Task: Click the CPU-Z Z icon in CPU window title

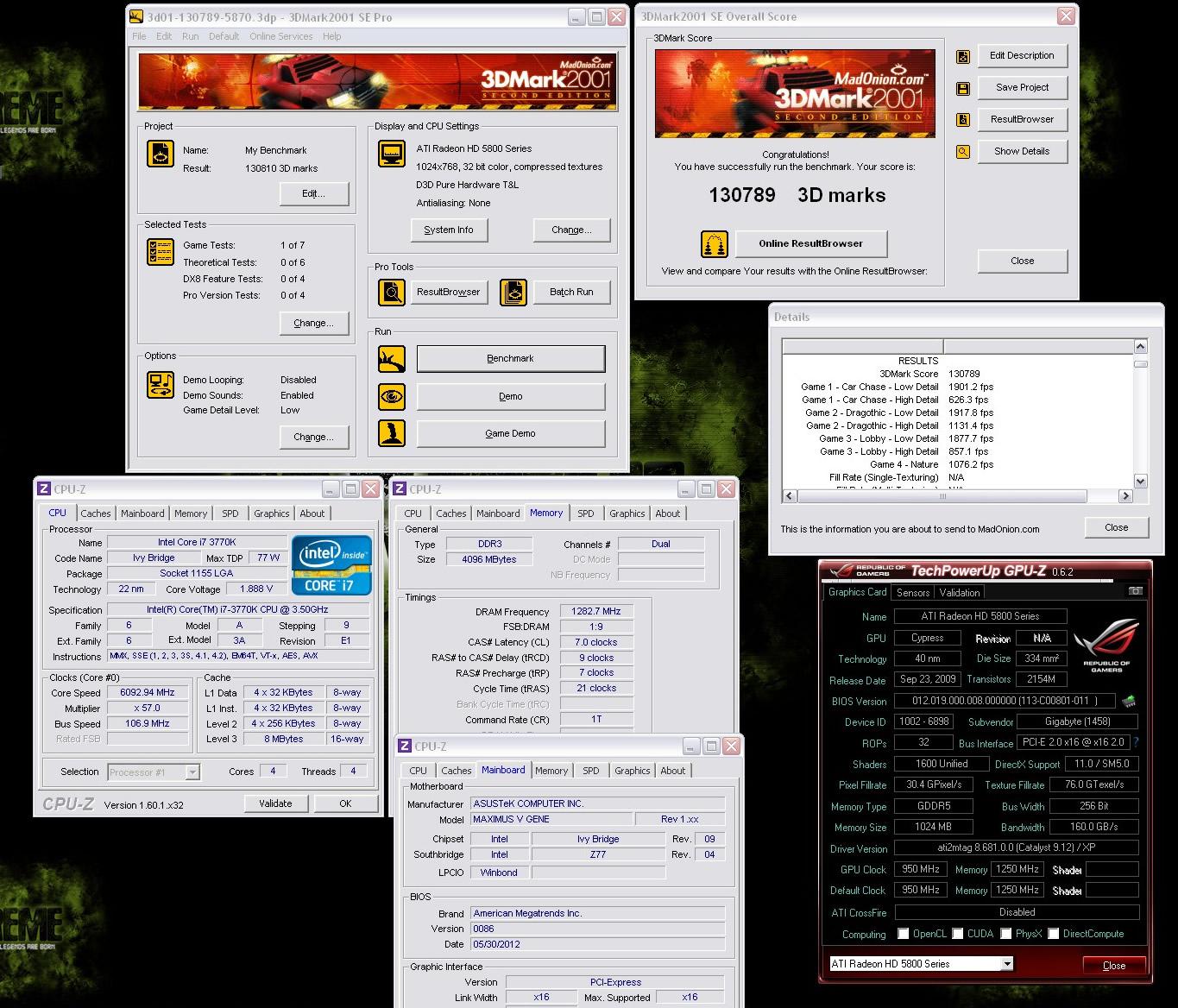Action: tap(44, 488)
